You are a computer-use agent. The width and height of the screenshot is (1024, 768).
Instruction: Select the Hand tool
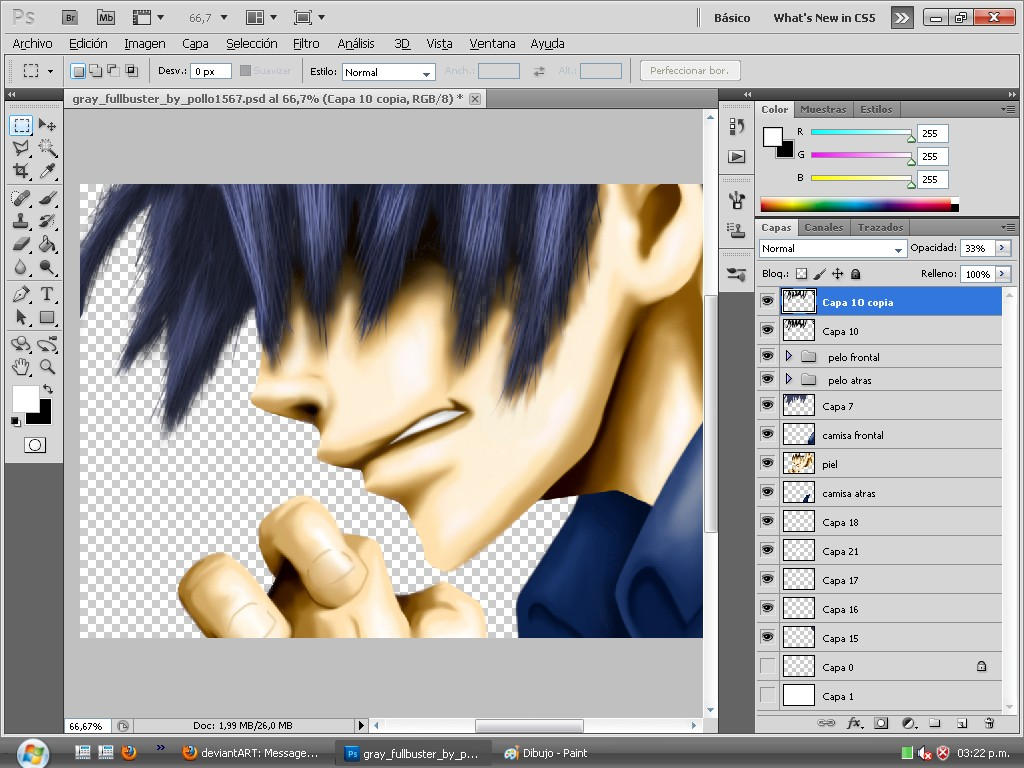click(x=22, y=366)
